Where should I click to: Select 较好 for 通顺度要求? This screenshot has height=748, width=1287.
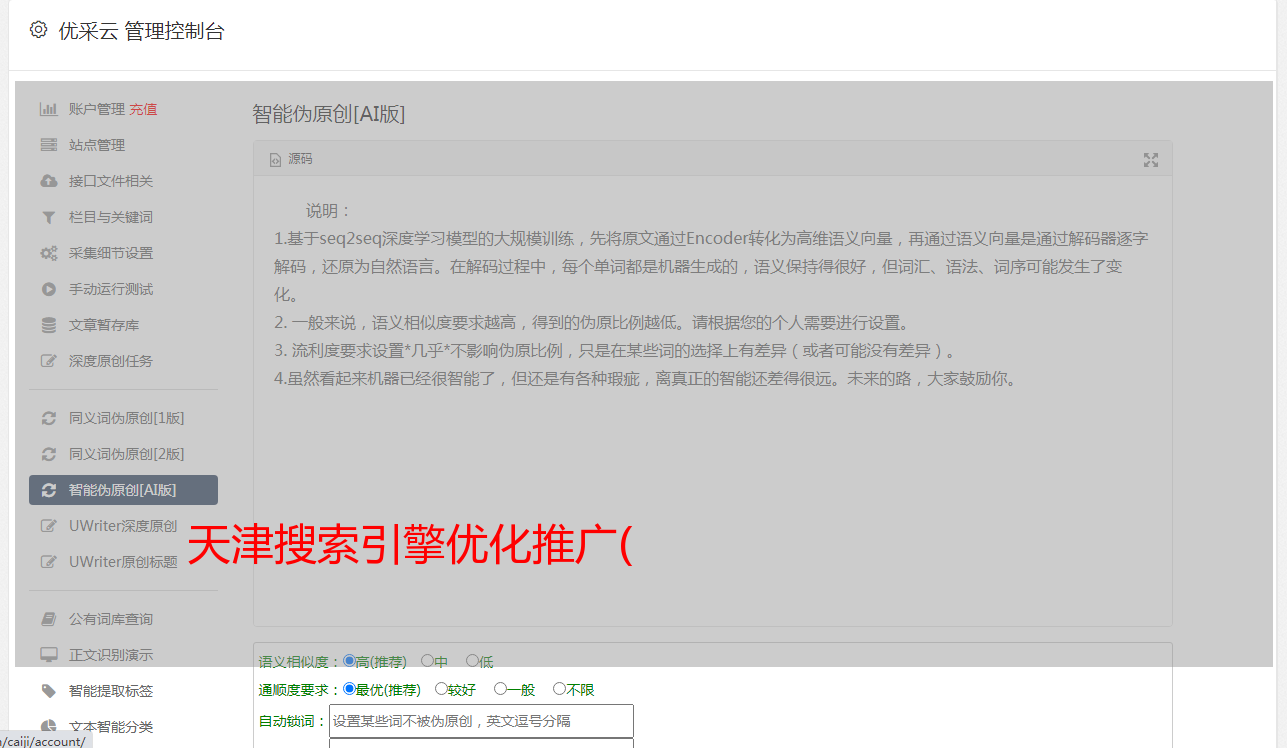click(441, 689)
